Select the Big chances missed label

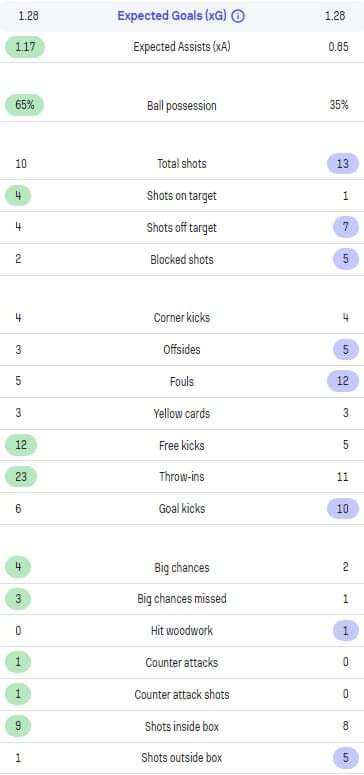tap(182, 599)
